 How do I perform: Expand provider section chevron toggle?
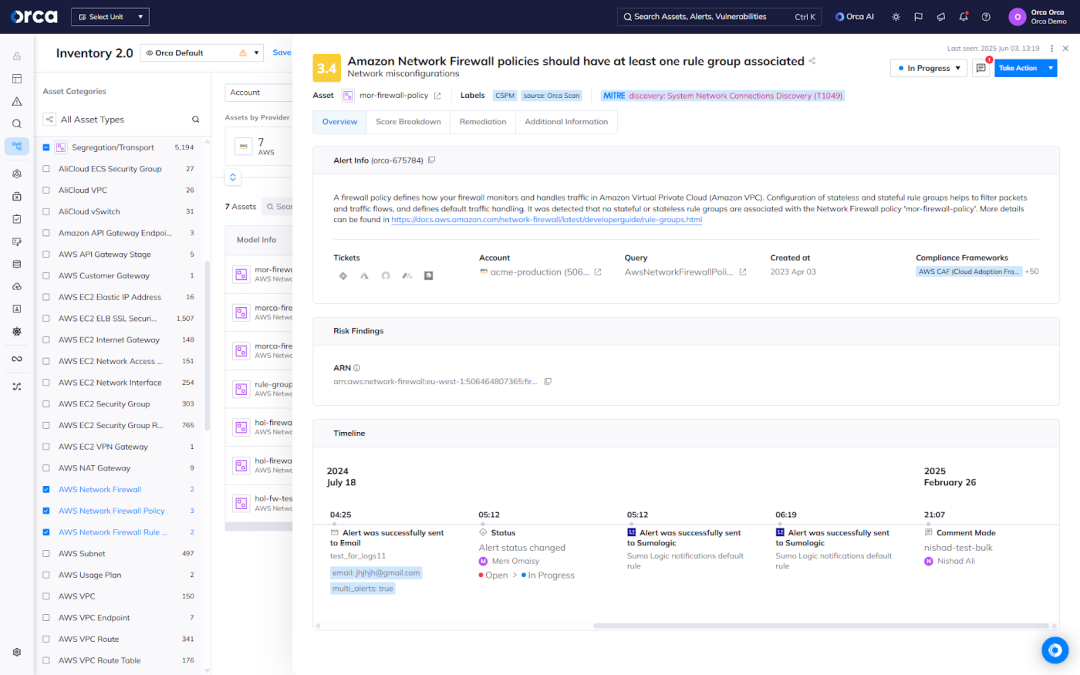point(233,178)
